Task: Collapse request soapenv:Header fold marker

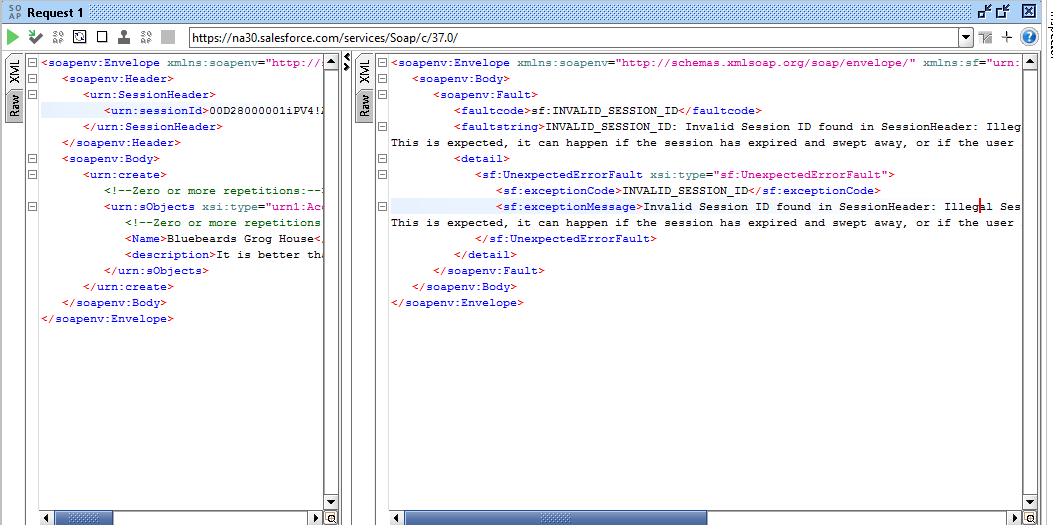Action: pos(32,79)
